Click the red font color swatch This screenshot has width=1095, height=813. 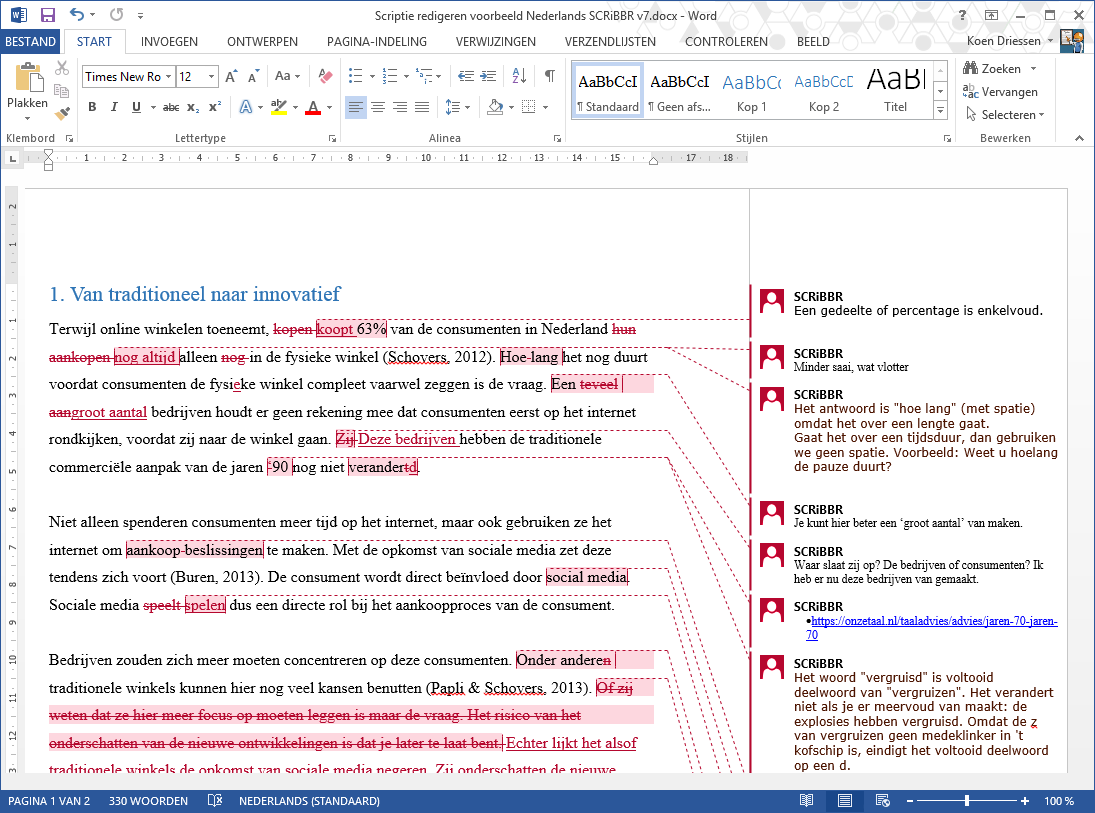click(x=312, y=107)
